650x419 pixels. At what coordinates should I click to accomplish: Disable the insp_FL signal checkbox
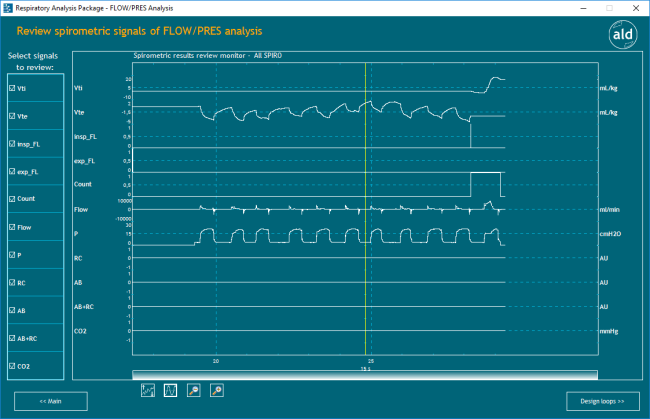click(x=12, y=145)
